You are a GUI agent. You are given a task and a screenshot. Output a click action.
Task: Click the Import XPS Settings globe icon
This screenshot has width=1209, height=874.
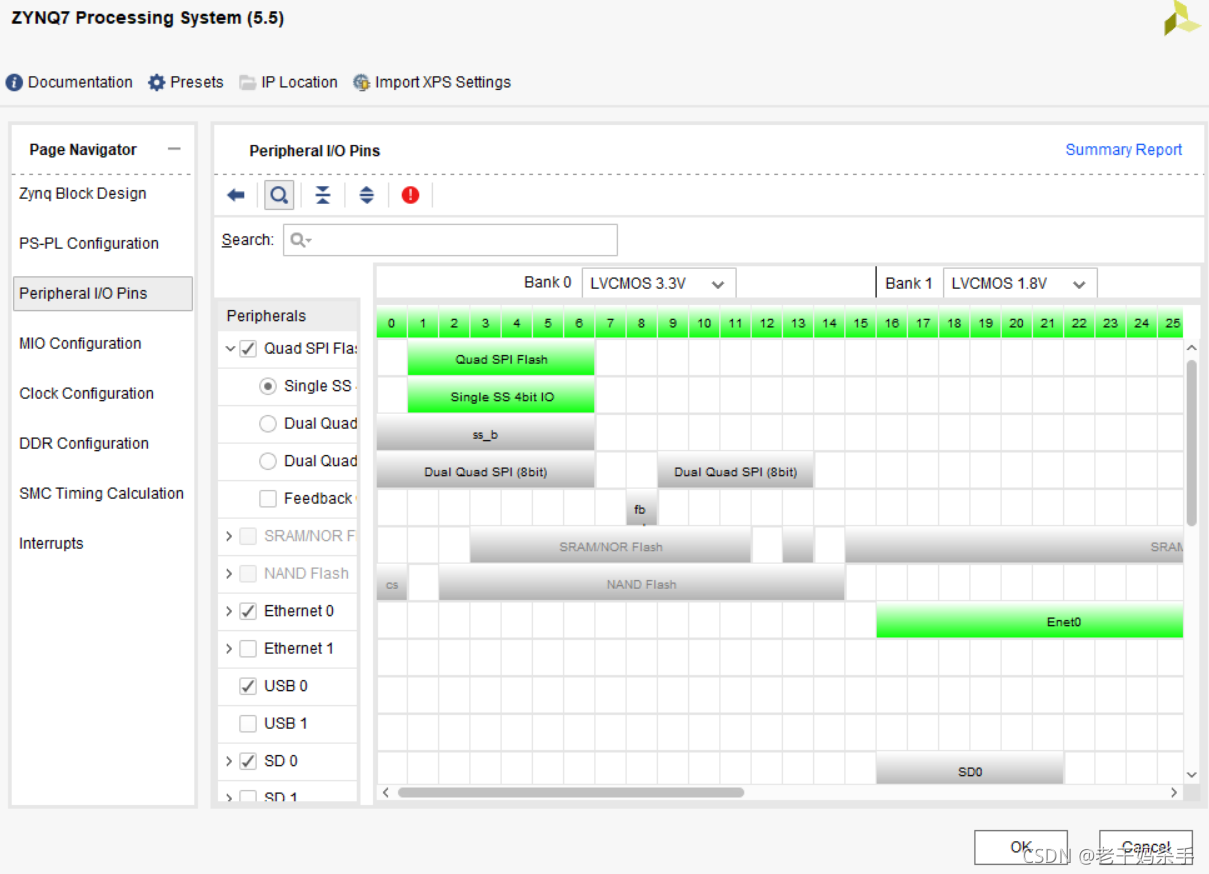(361, 82)
